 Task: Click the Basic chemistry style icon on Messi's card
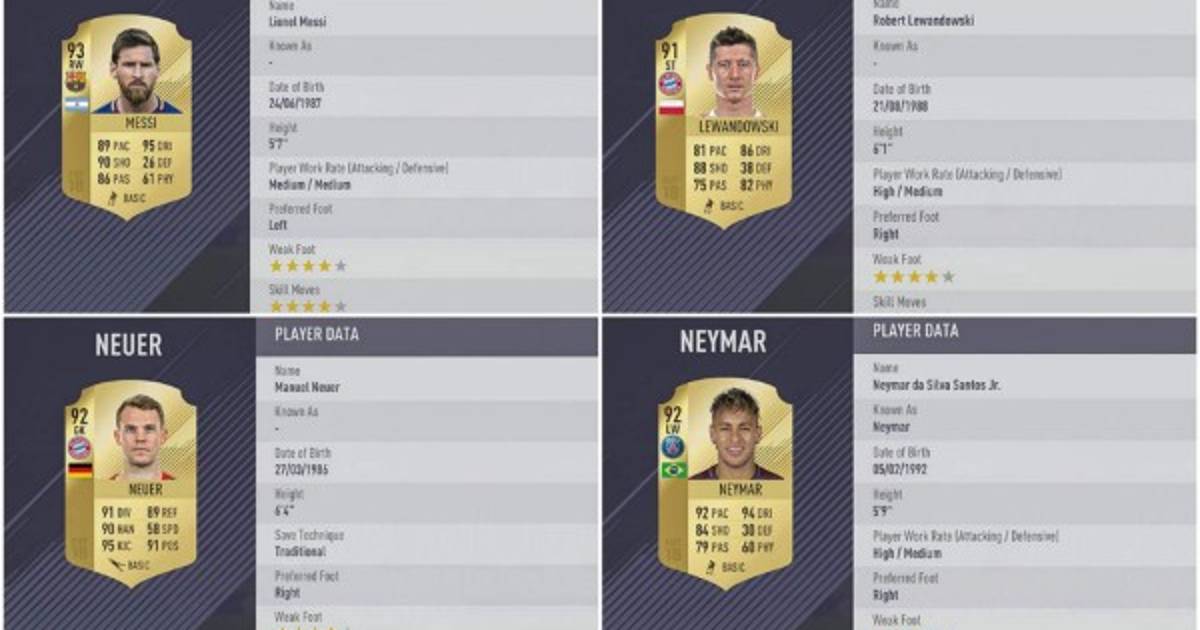[112, 198]
